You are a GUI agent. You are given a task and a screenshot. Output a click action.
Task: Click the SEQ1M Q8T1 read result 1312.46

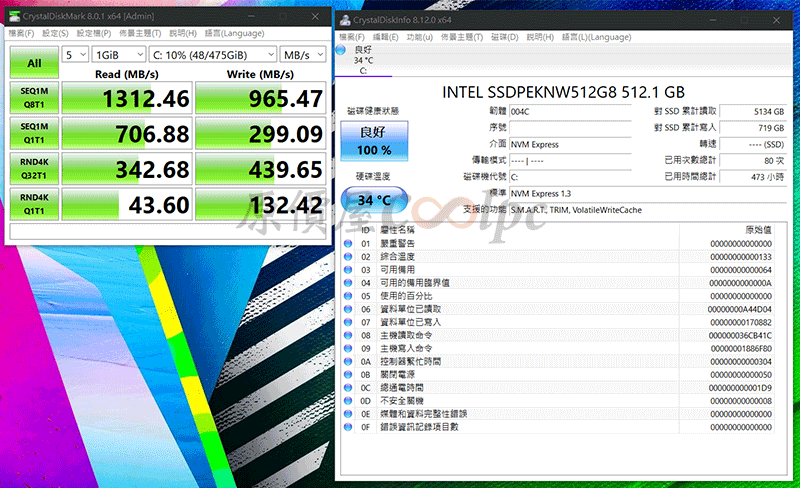pos(127,98)
